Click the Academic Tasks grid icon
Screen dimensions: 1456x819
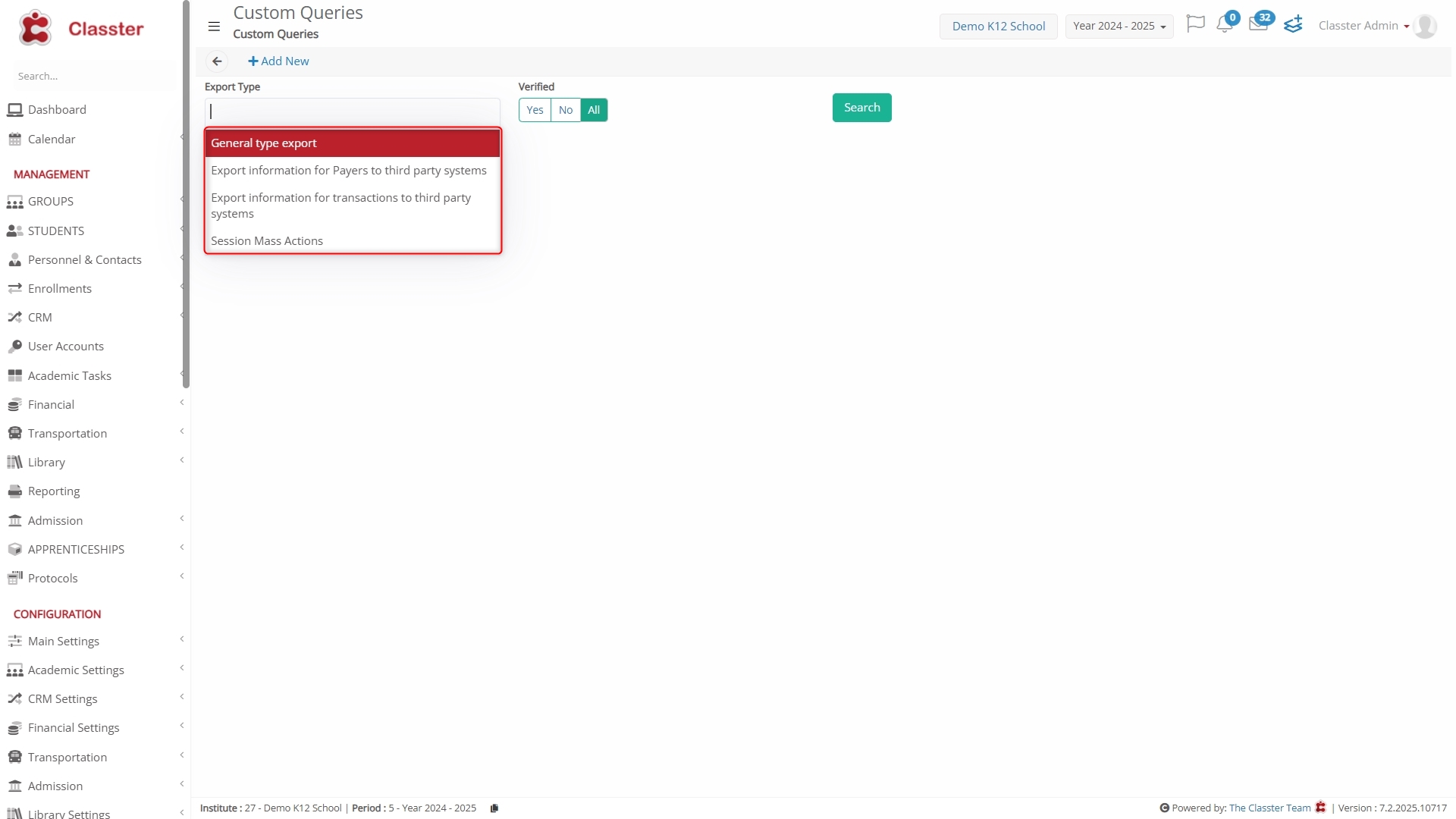[14, 376]
